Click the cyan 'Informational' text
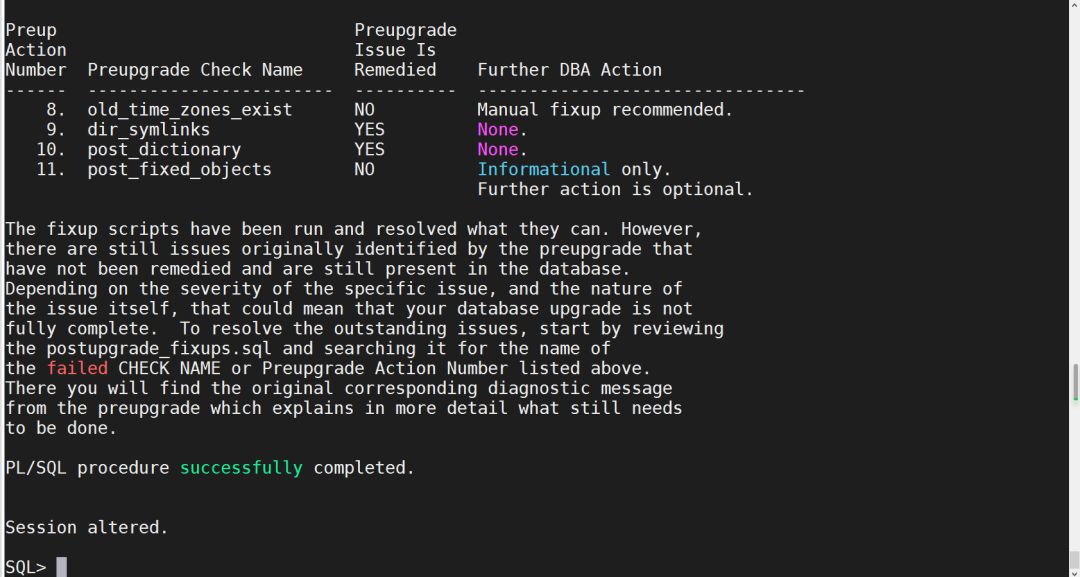 pyautogui.click(x=543, y=169)
